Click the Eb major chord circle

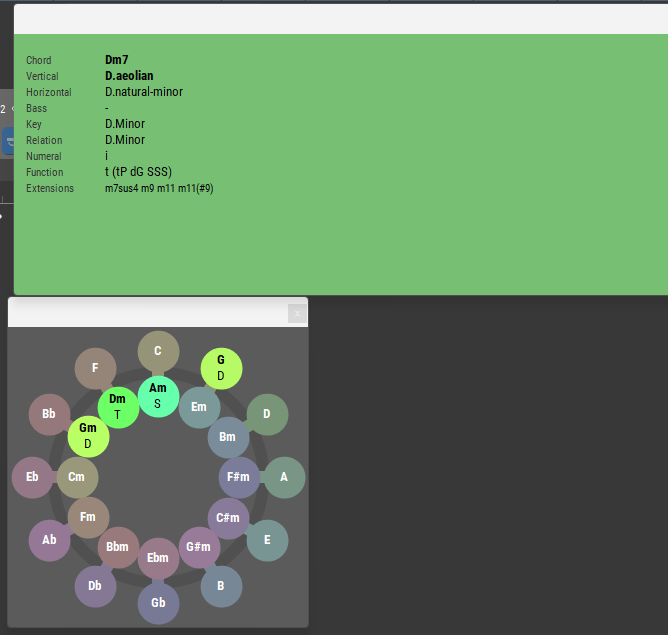[x=32, y=477]
